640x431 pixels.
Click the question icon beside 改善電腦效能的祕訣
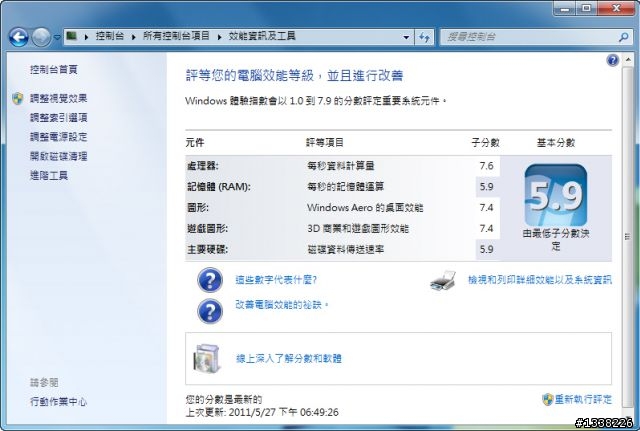[x=210, y=311]
